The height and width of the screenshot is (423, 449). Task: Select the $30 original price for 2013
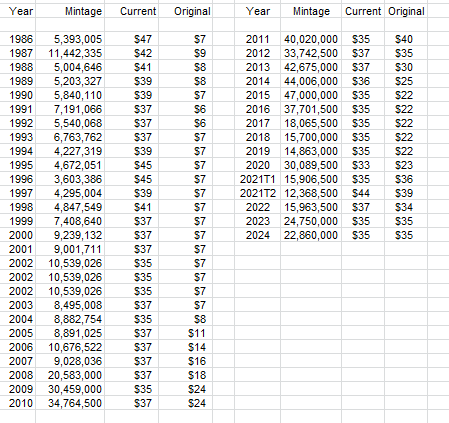(x=406, y=67)
